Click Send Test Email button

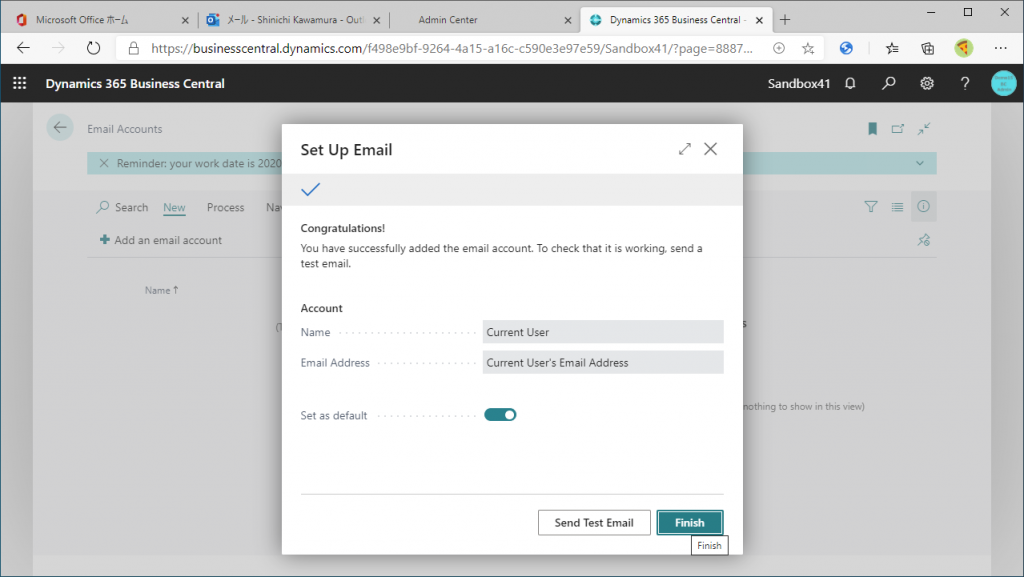click(x=594, y=523)
